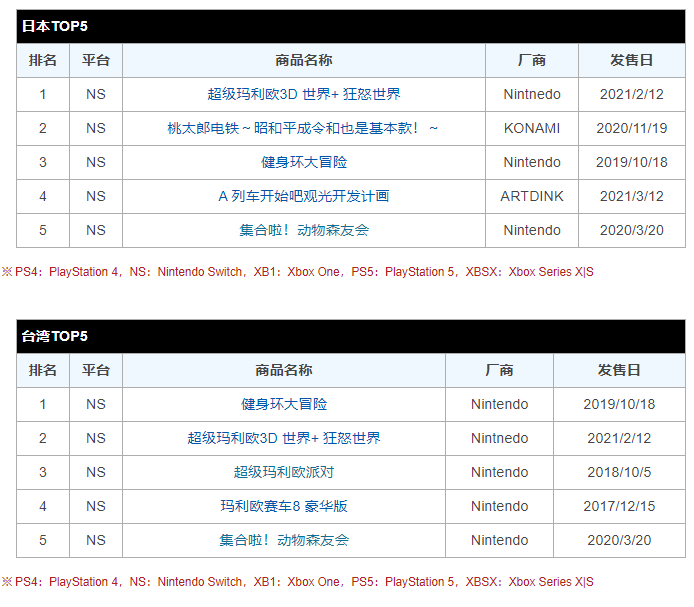This screenshot has width=694, height=607.
Task: Click the platform legend below 台湾TOP5 table
Action: click(x=297, y=582)
